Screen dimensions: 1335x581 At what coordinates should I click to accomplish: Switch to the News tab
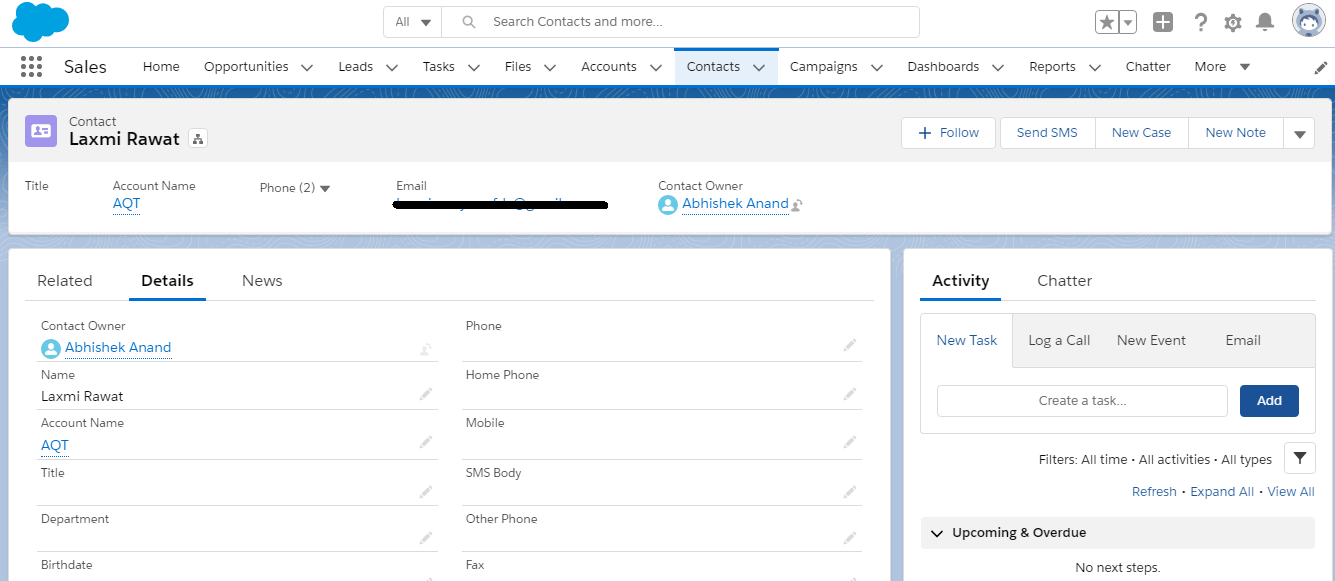tap(262, 281)
